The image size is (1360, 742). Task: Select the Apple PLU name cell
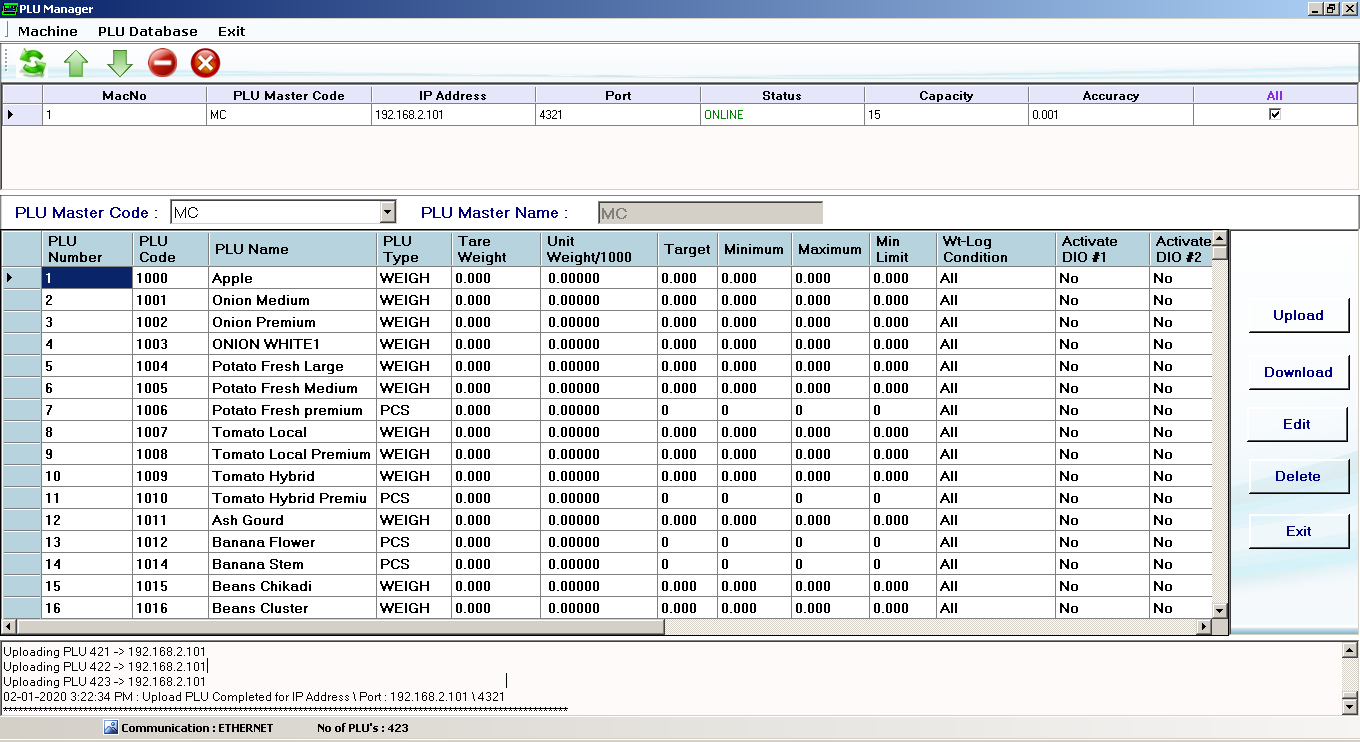[293, 278]
